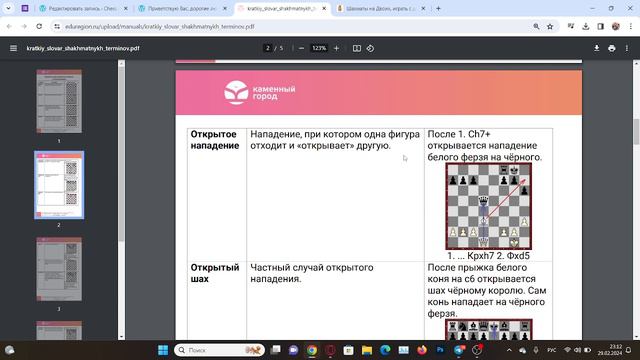The image size is (640, 360).
Task: Download the PDF from viewer toolbar
Action: click(596, 48)
